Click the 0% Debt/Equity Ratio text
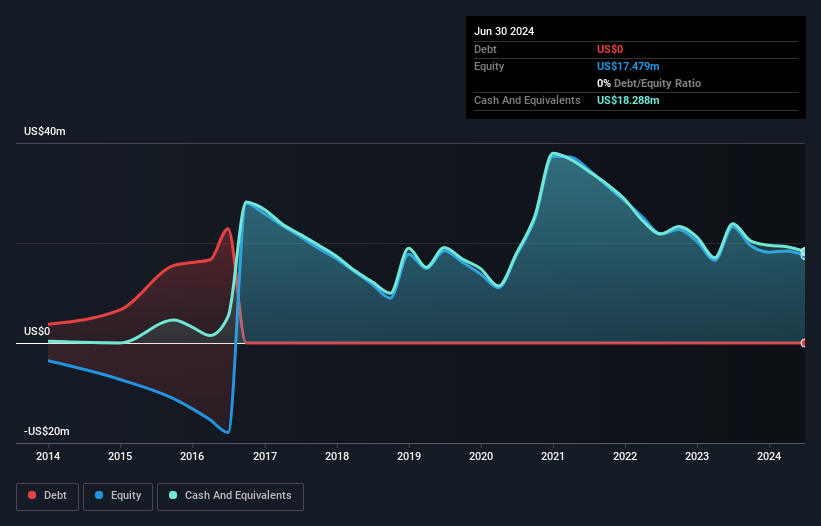Image resolution: width=821 pixels, height=526 pixels. pos(649,83)
